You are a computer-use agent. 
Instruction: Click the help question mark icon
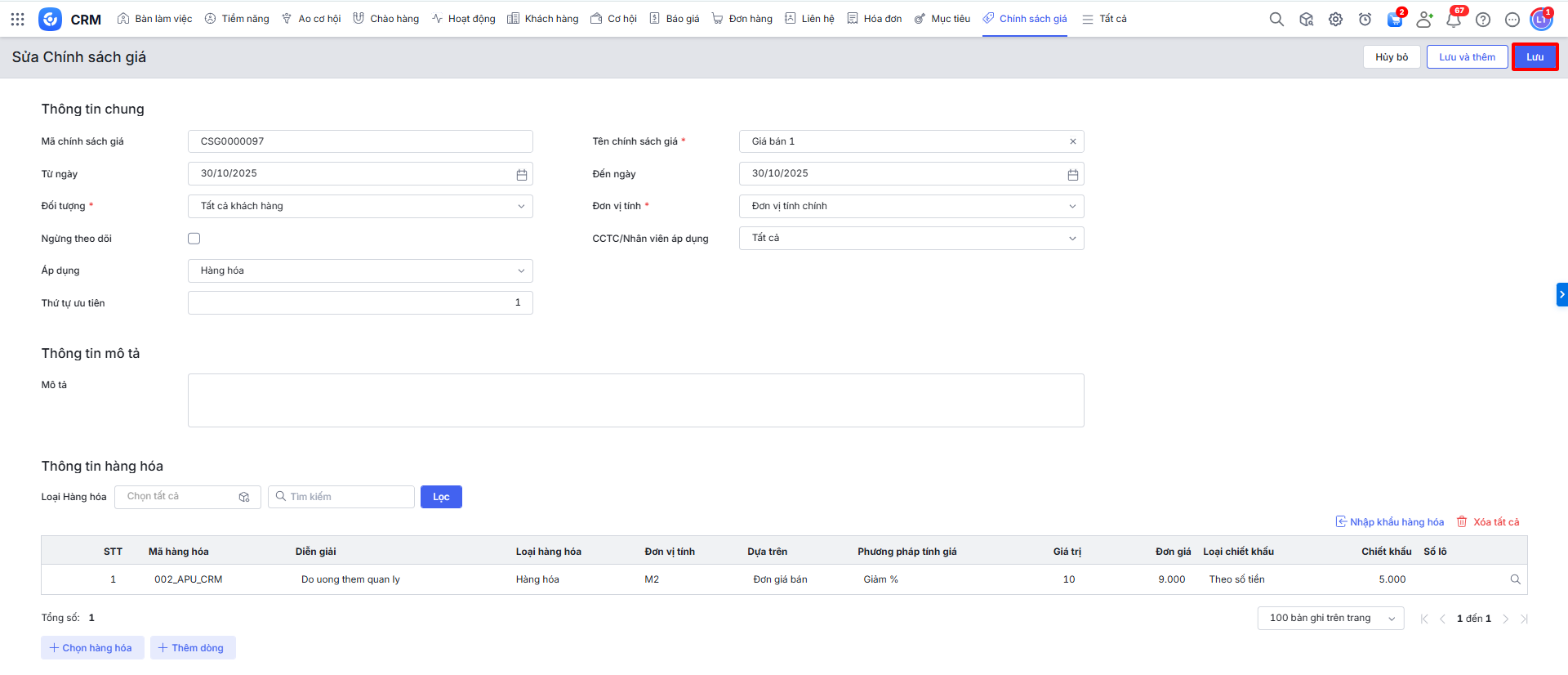[1483, 19]
